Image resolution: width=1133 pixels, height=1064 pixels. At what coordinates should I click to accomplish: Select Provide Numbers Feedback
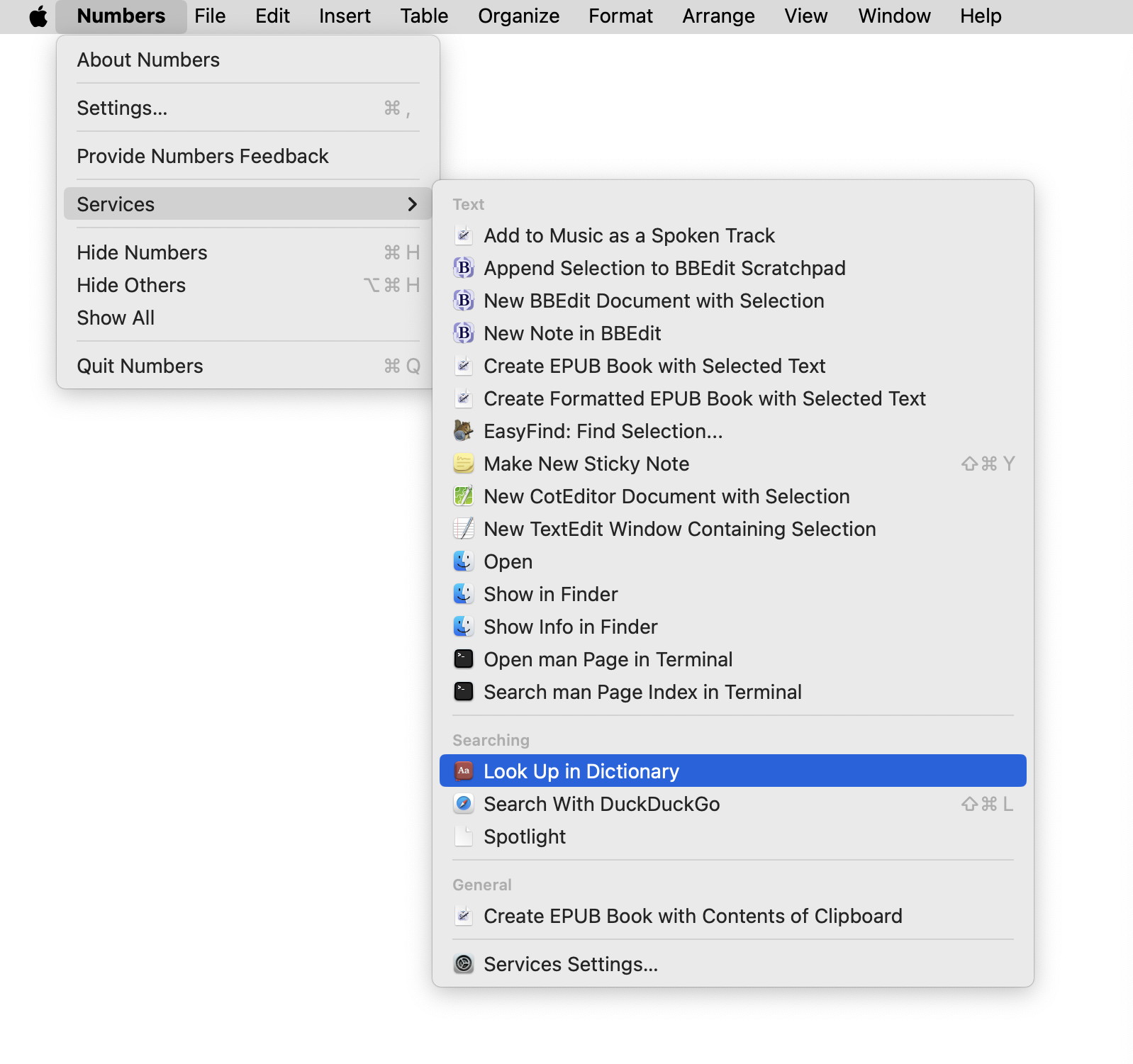pos(247,156)
